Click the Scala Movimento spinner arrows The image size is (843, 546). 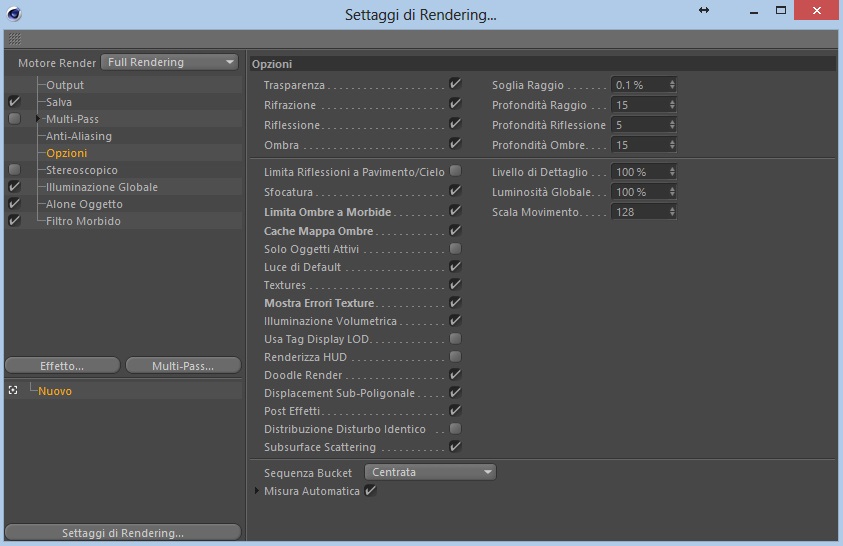coord(672,212)
